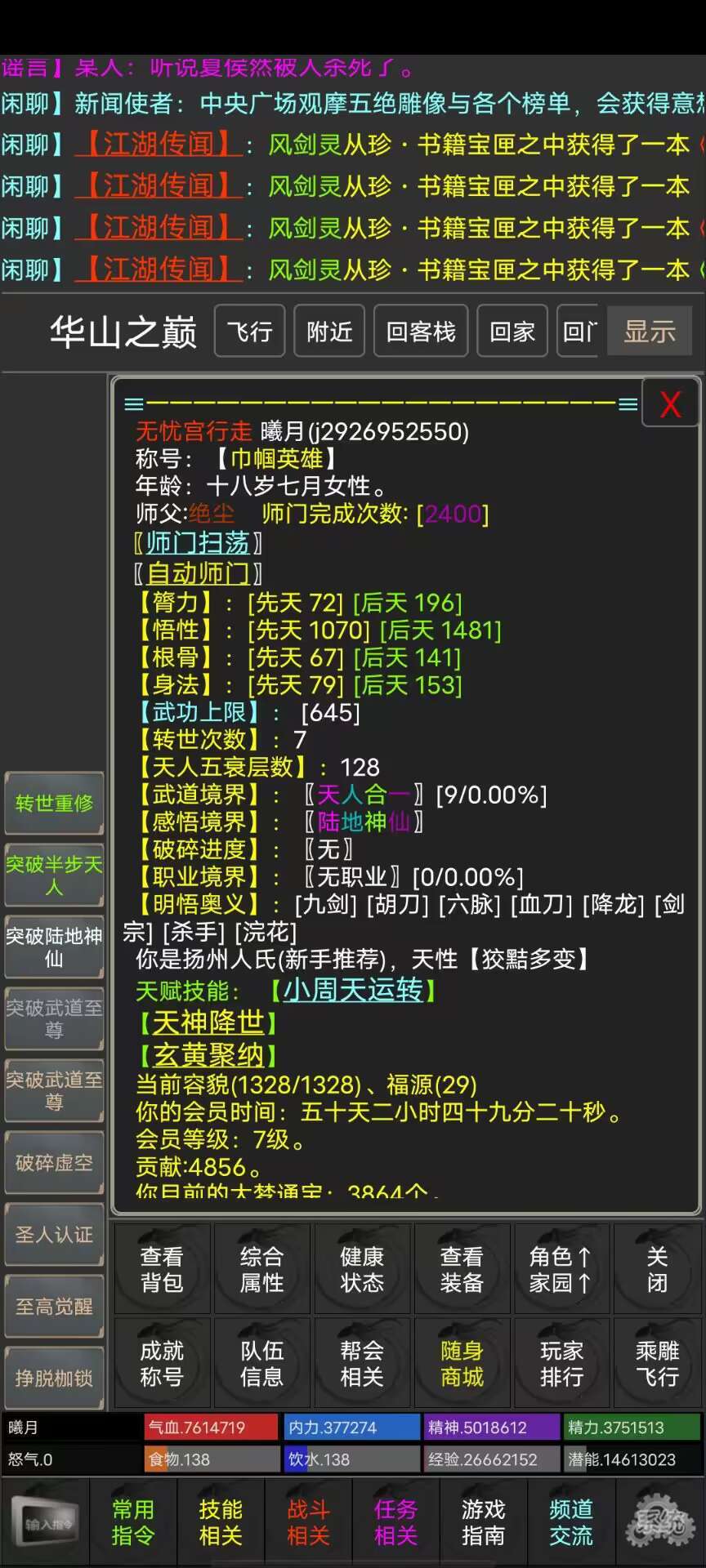
Task: Tap the 内力 inner force bar
Action: pyautogui.click(x=352, y=1428)
